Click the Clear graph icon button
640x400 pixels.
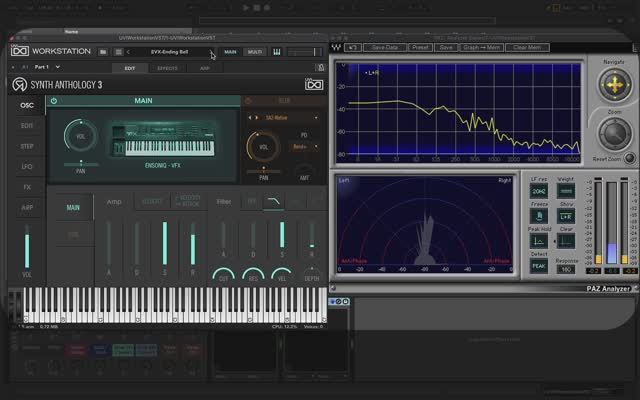tap(566, 241)
